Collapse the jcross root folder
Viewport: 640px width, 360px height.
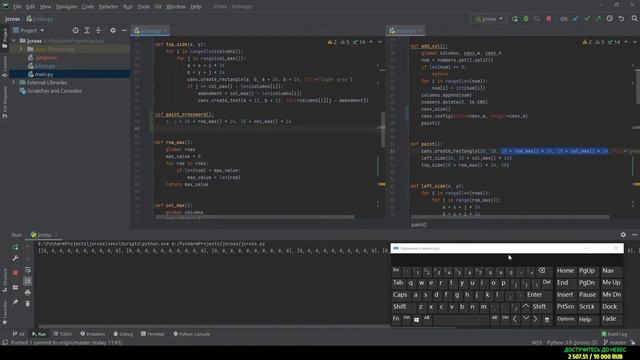tap(14, 41)
